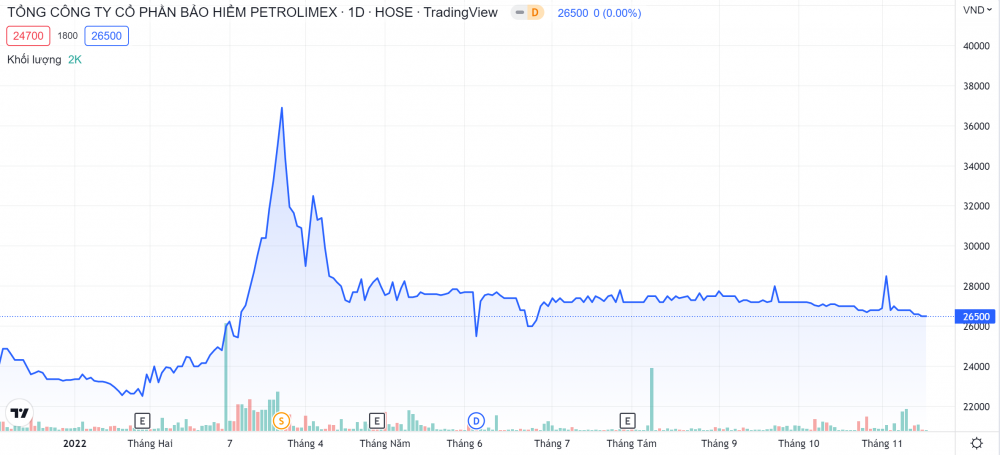Click the TradingView logo icon
The image size is (1000, 455).
click(20, 412)
